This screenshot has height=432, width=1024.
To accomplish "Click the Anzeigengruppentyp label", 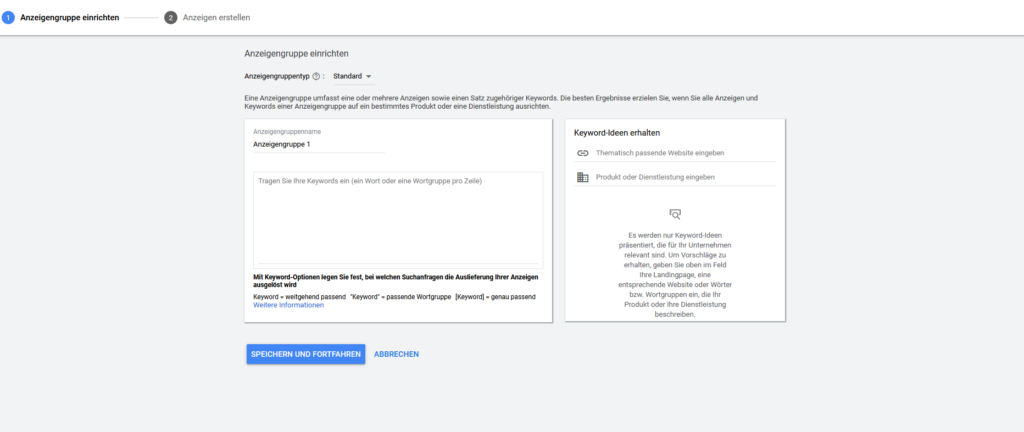I will (x=277, y=76).
